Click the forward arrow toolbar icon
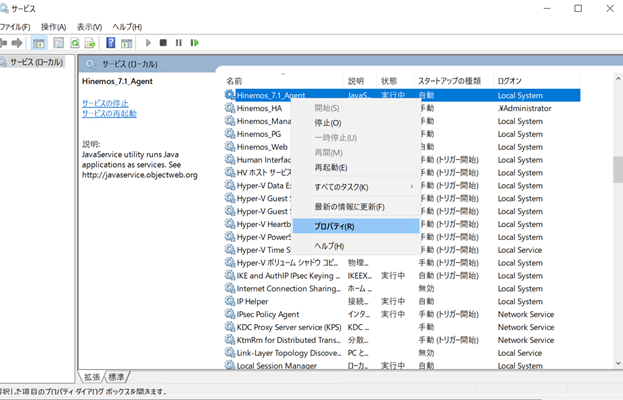Image resolution: width=623 pixels, height=400 pixels. [x=17, y=43]
